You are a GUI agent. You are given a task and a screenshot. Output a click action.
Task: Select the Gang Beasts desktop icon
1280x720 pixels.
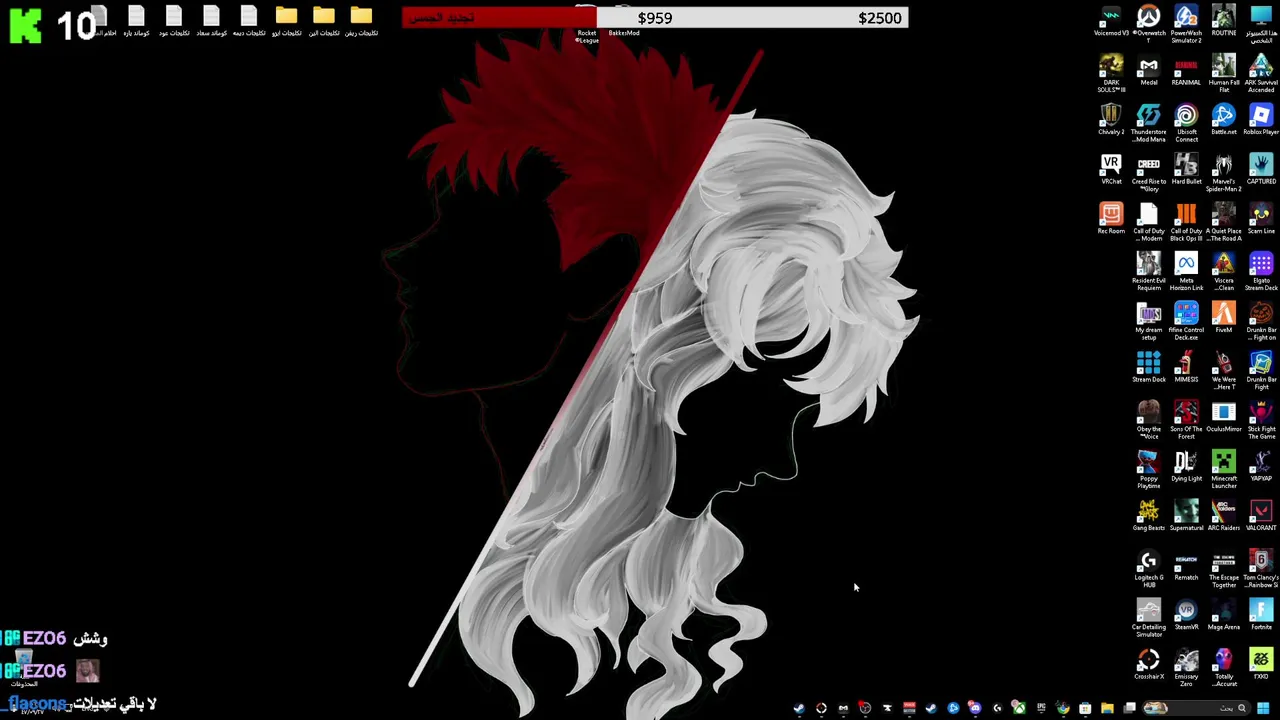pos(1148,516)
